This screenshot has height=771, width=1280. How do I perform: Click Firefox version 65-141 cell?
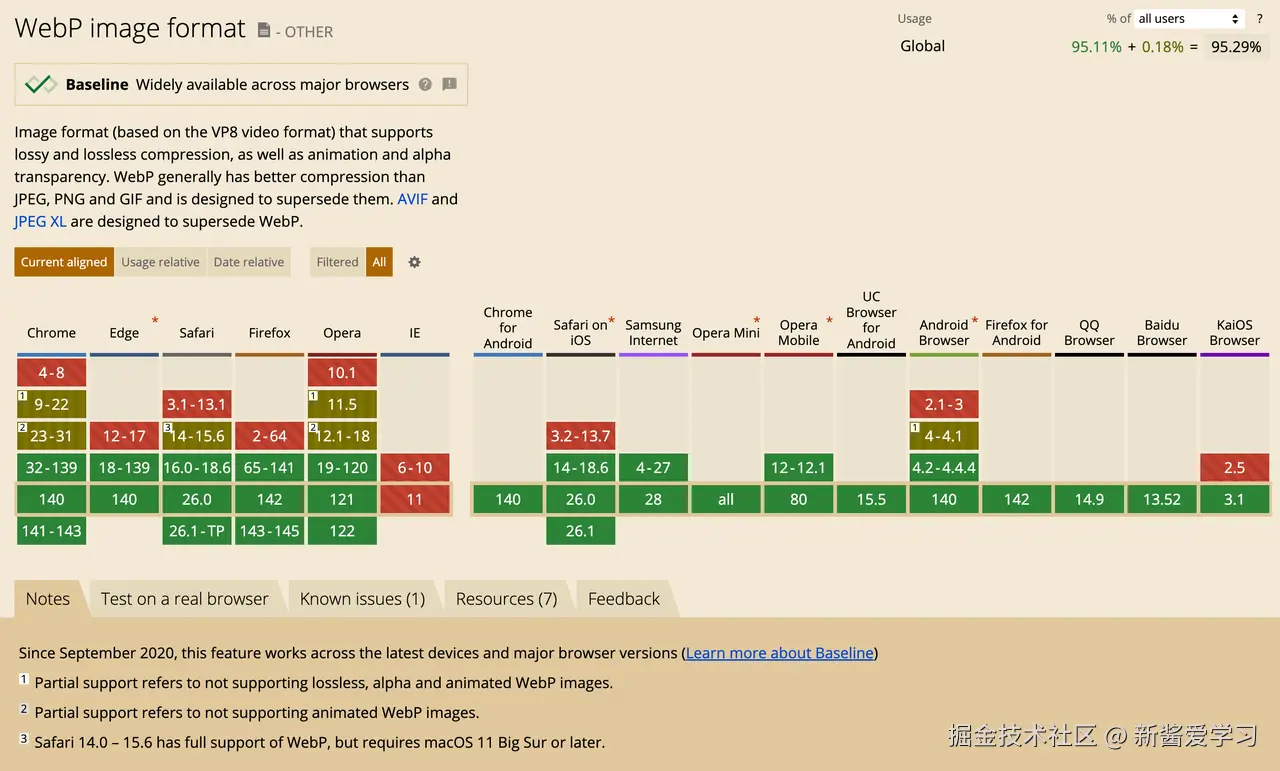[270, 467]
